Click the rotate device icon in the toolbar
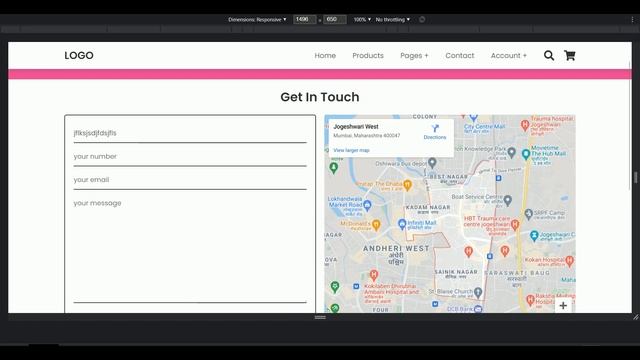The width and height of the screenshot is (640, 360). [422, 20]
